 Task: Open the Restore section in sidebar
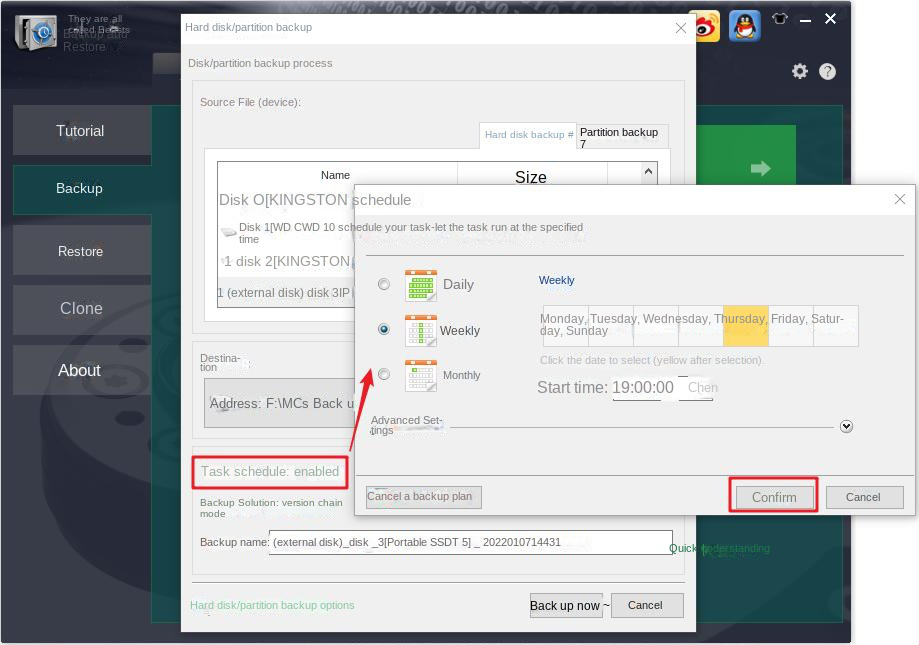point(80,251)
